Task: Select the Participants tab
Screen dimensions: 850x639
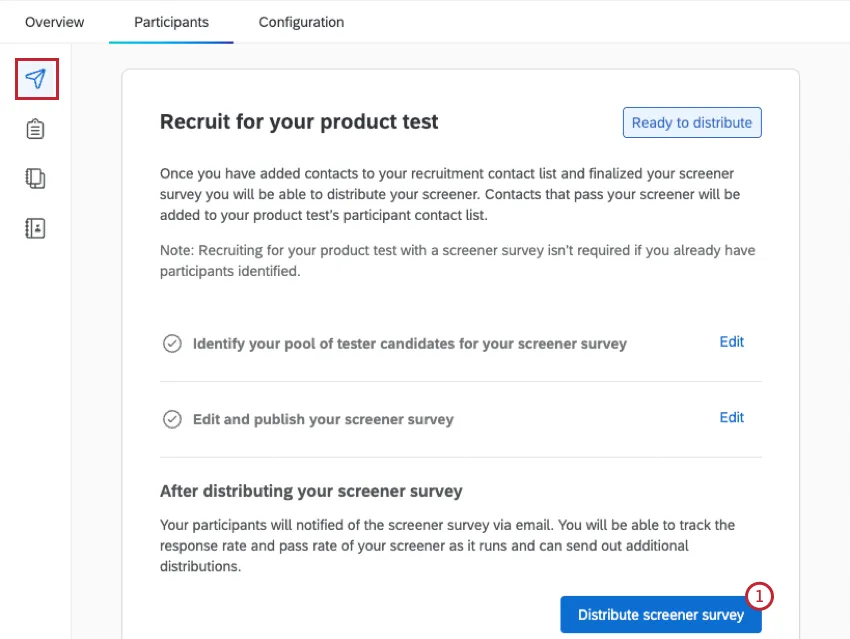Action: (170, 21)
